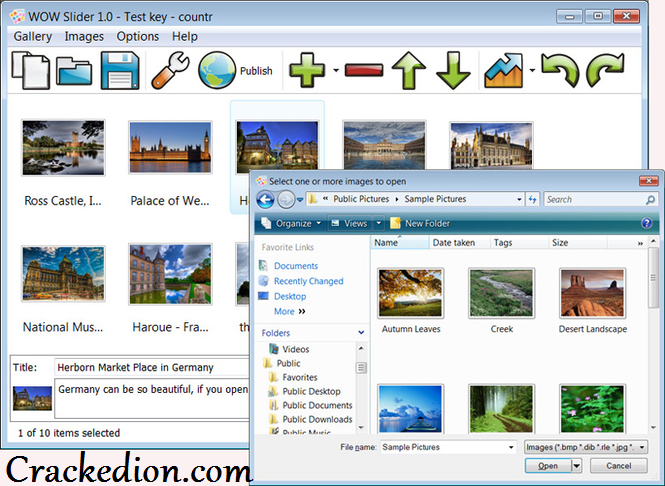Image resolution: width=665 pixels, height=486 pixels.
Task: Select Videos in the folder tree
Action: 296,349
